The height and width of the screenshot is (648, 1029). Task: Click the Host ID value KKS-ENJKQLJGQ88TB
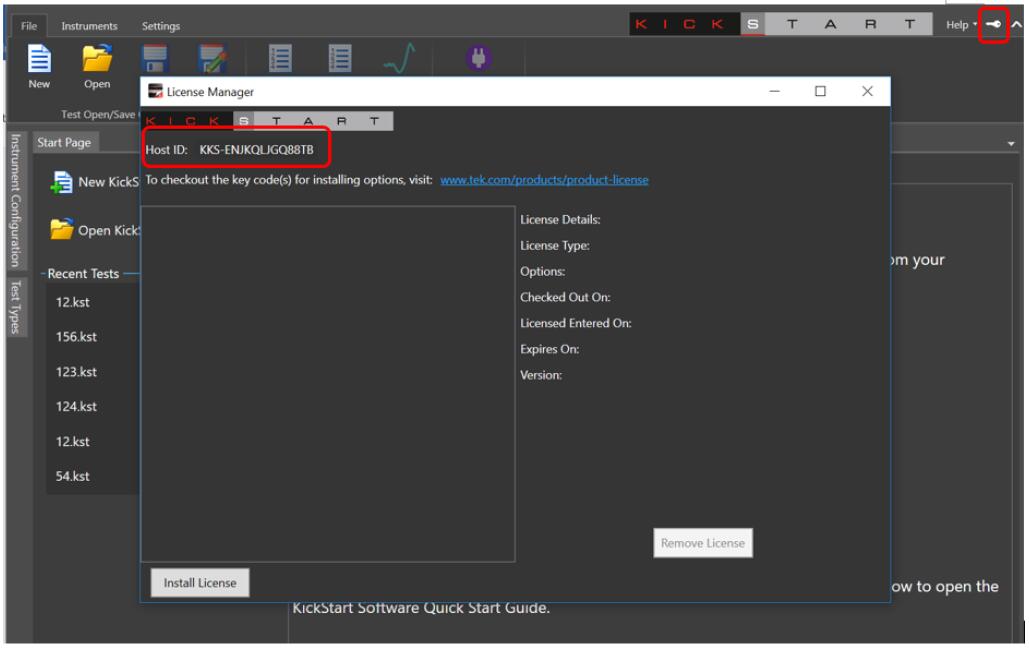[257, 150]
